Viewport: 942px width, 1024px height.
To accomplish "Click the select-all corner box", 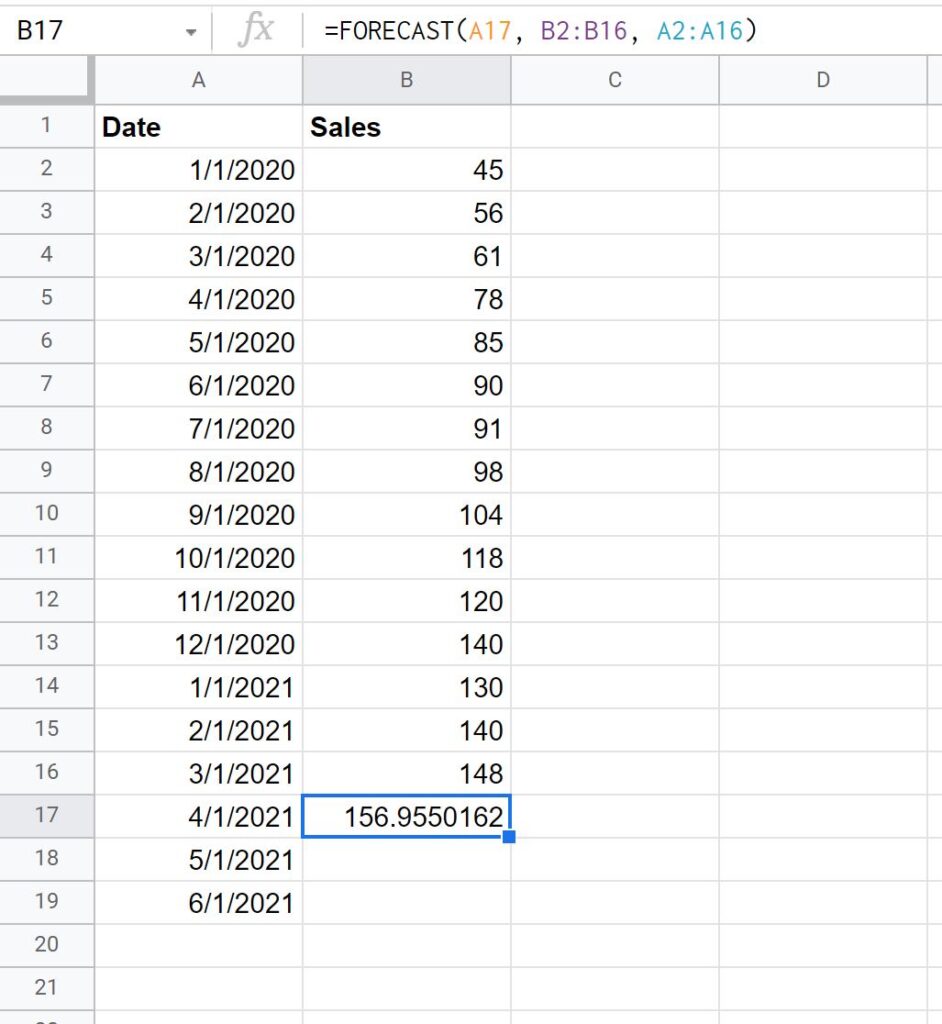I will [x=46, y=80].
